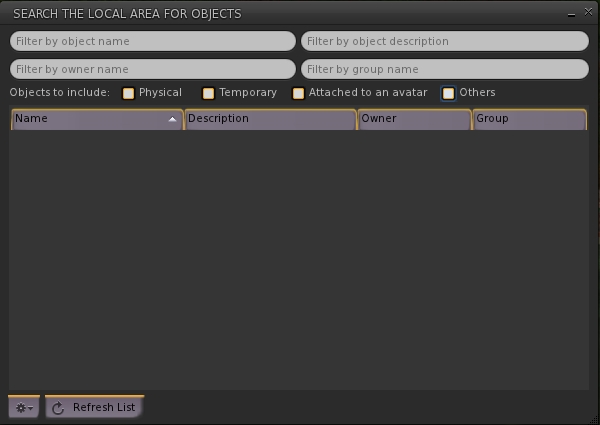Click into the Filter by group name field
Image resolution: width=600 pixels, height=425 pixels.
(444, 69)
